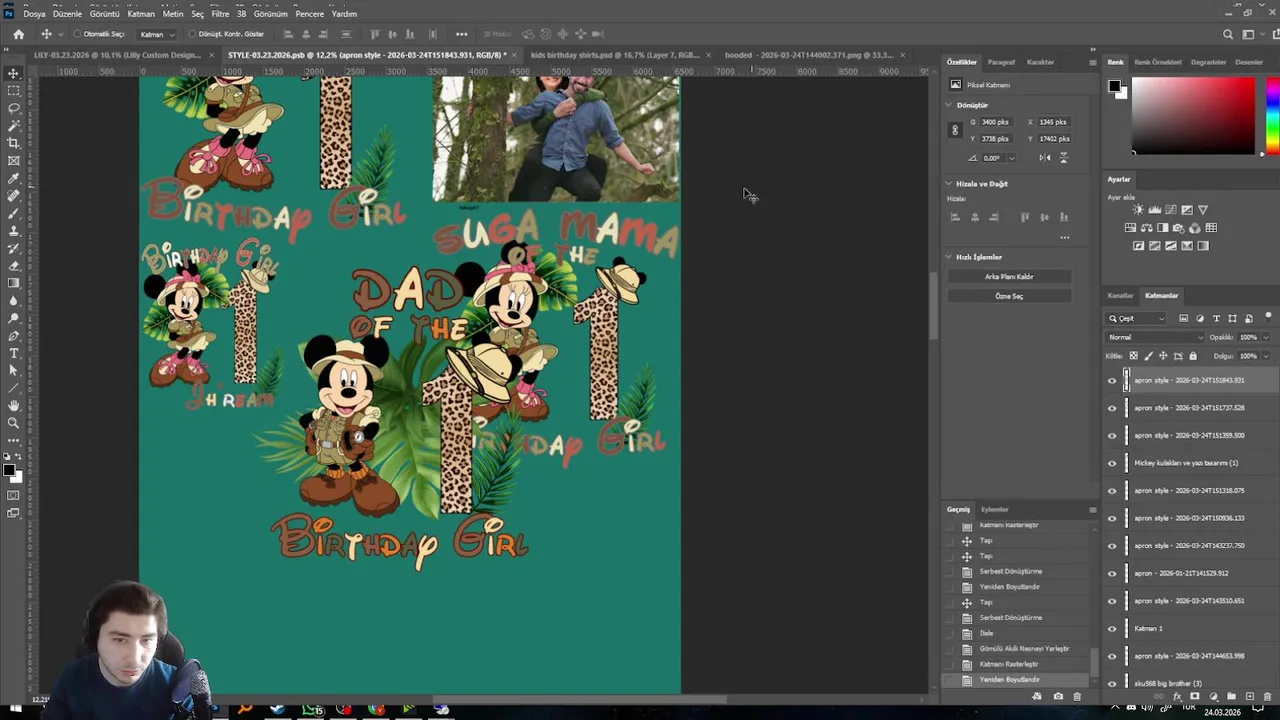Screen dimensions: 1280x720
Task: Align top edges in Hizala ve Dağıt
Action: click(1025, 217)
